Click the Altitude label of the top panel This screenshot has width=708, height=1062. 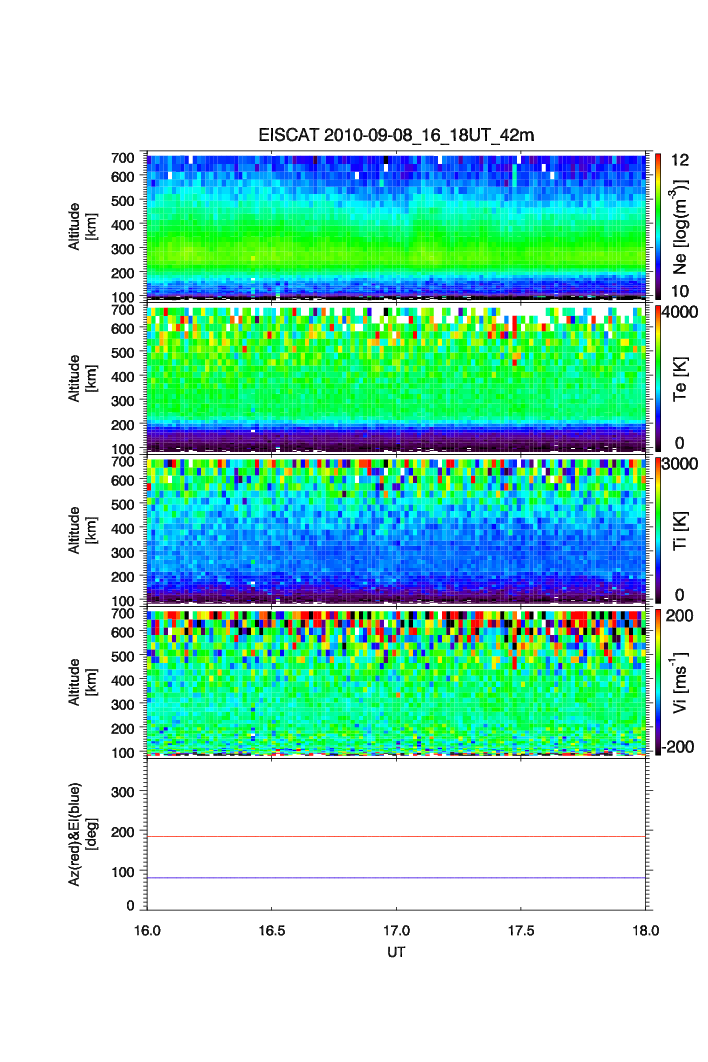(x=80, y=225)
